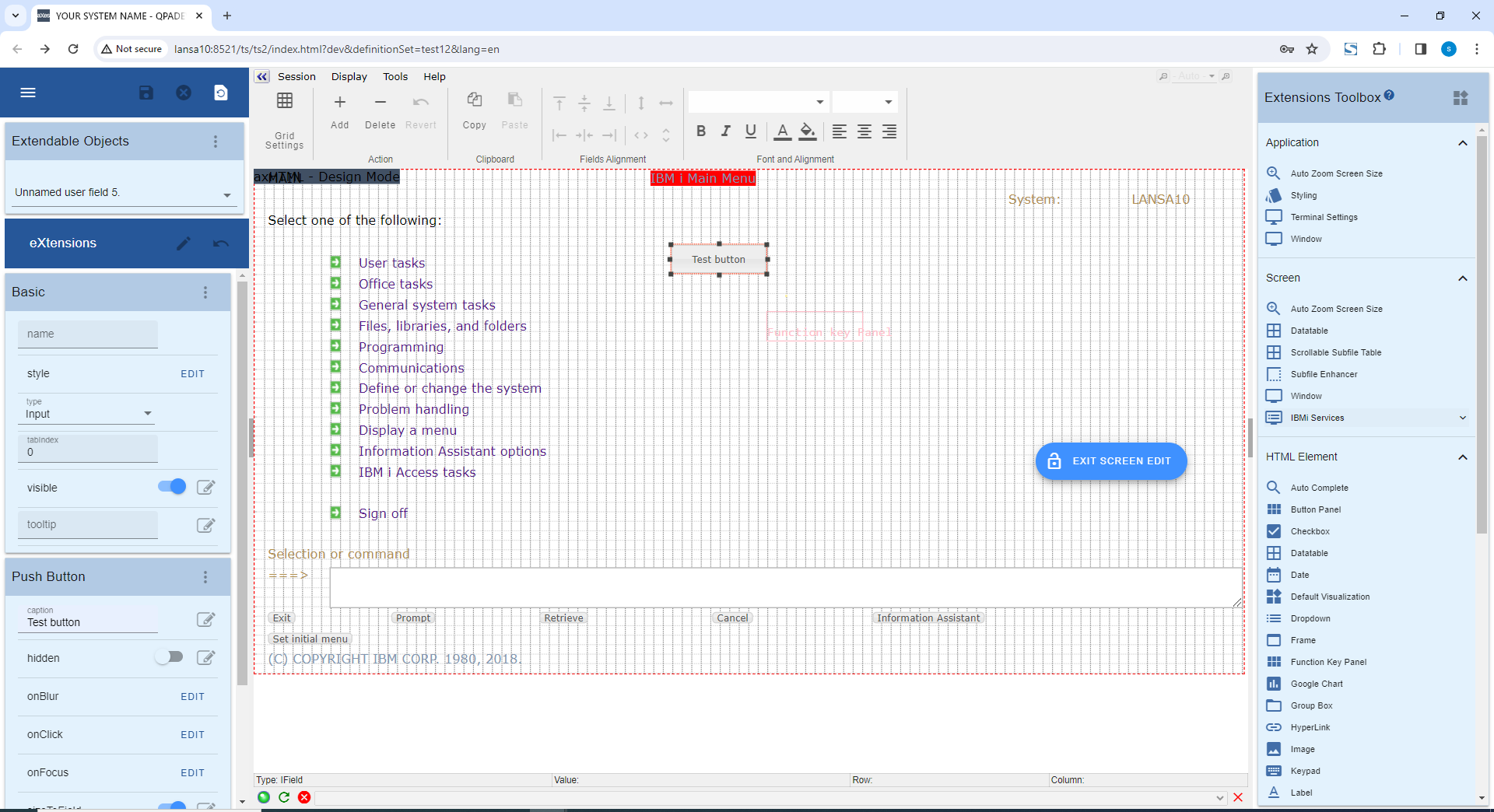Click the Grid Settings icon

285,101
